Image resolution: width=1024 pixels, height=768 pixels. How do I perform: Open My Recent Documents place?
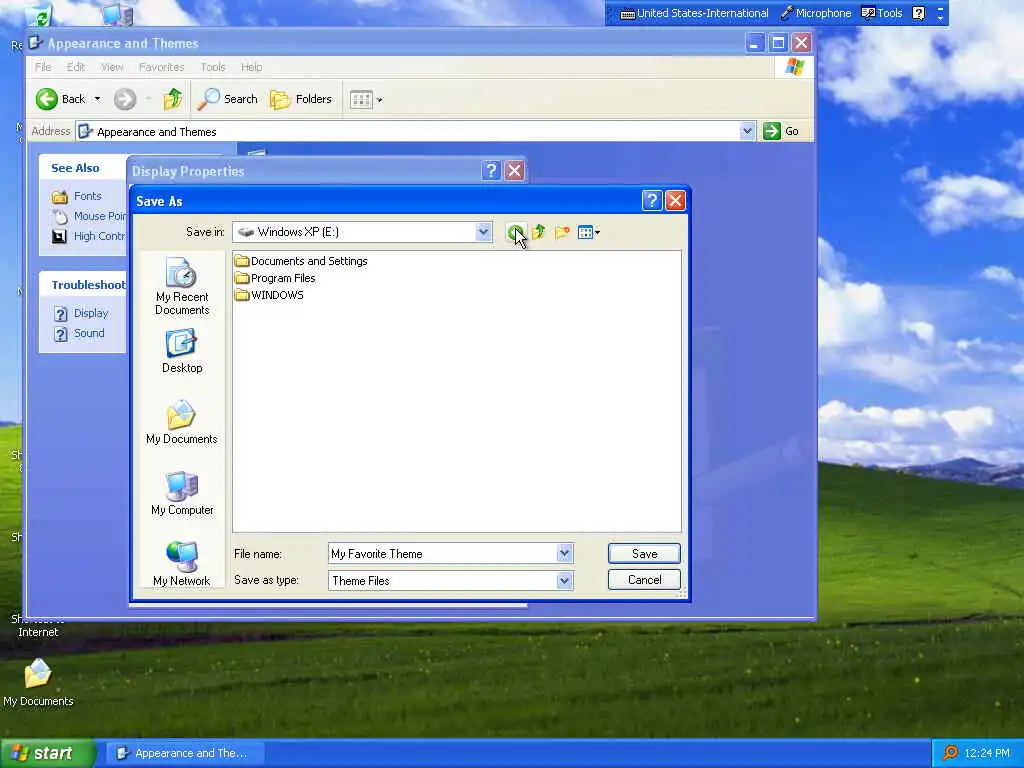(182, 287)
